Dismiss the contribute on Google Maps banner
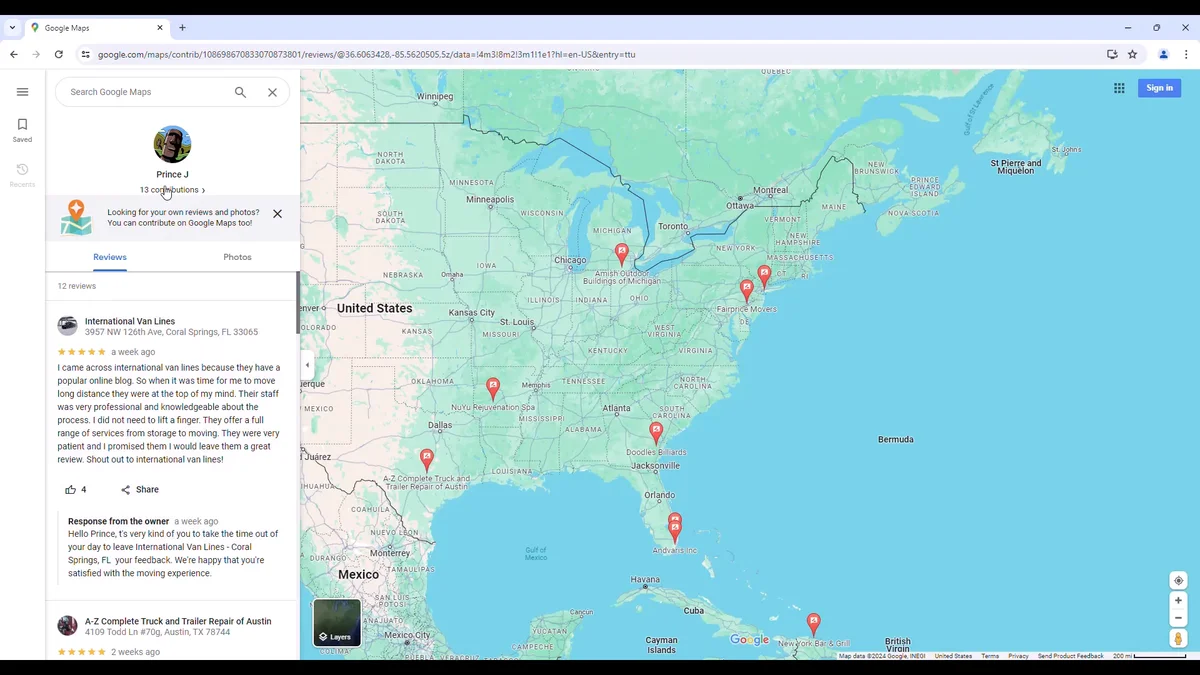Screen dimensions: 1200x675 pos(277,214)
